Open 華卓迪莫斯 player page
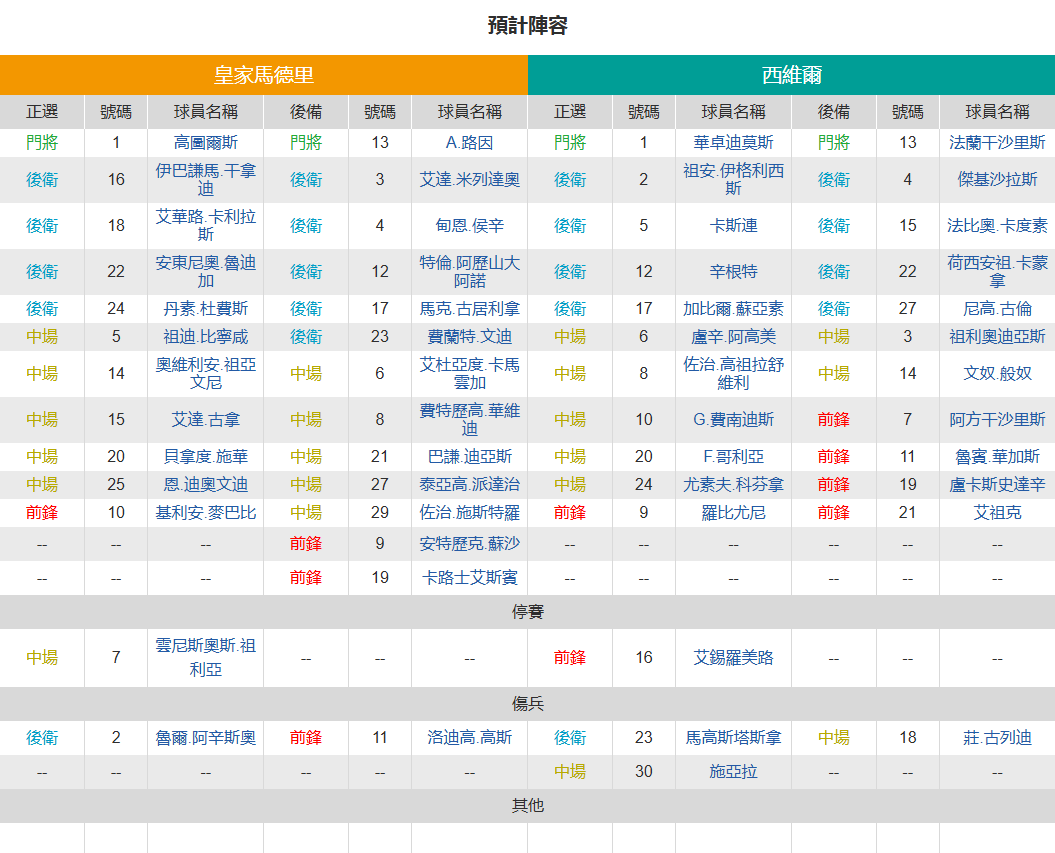Screen dimensions: 1055x853 (733, 143)
